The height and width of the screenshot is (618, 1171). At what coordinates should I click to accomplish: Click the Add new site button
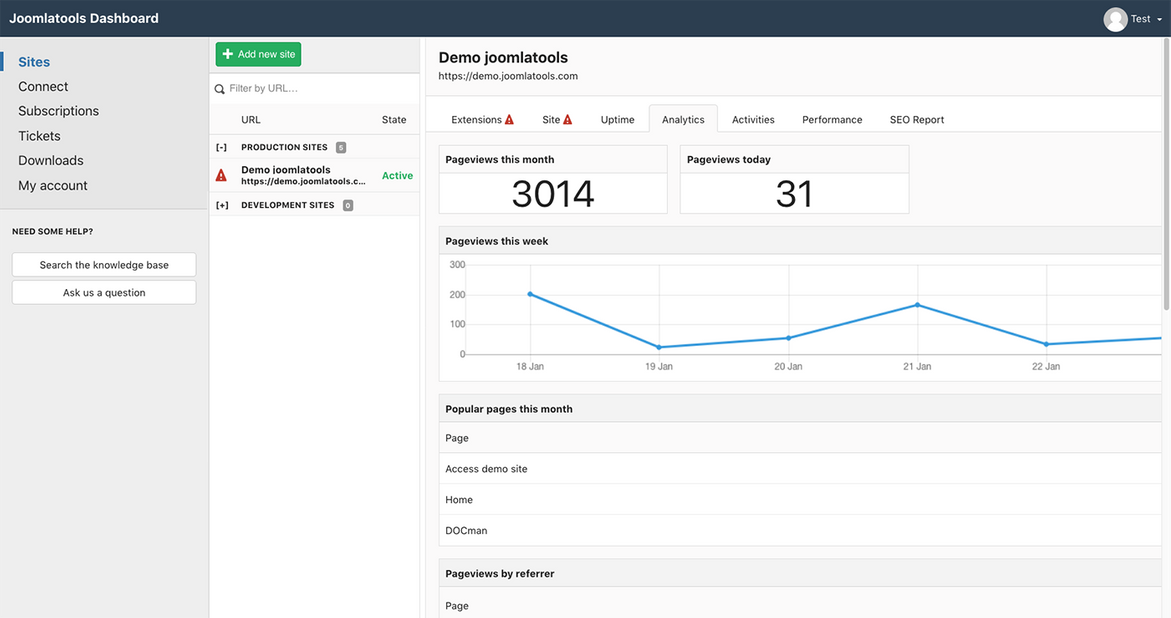point(258,54)
